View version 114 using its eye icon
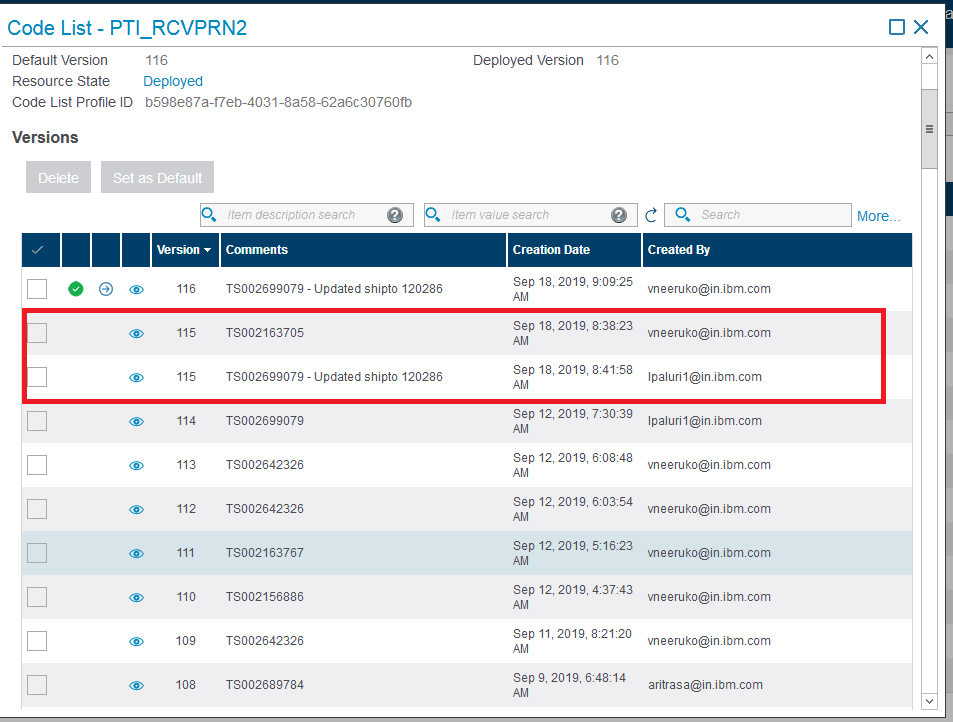 (x=137, y=421)
